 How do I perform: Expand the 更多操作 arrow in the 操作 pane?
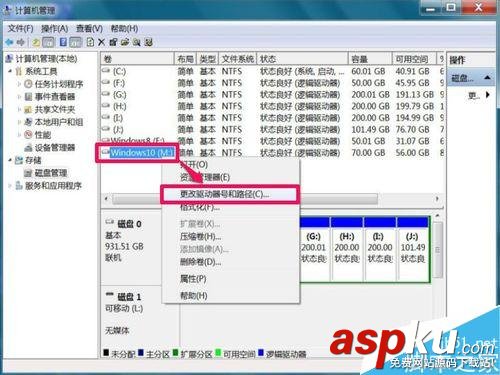tap(488, 95)
